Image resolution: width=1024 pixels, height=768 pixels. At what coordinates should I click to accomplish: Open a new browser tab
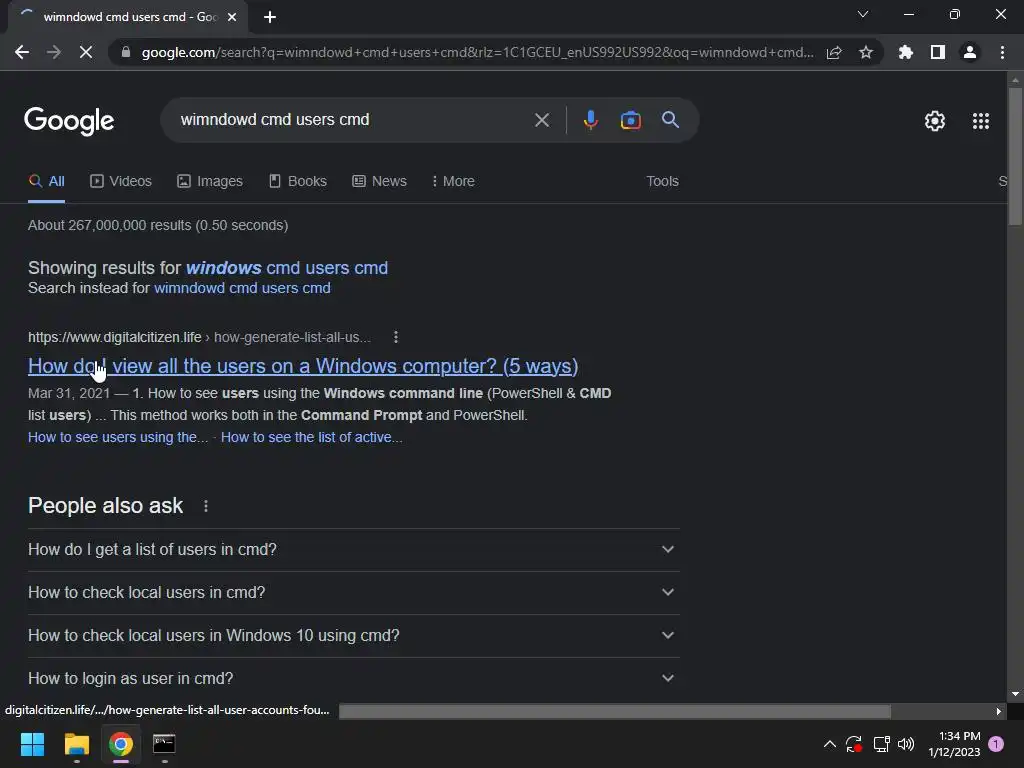point(270,18)
